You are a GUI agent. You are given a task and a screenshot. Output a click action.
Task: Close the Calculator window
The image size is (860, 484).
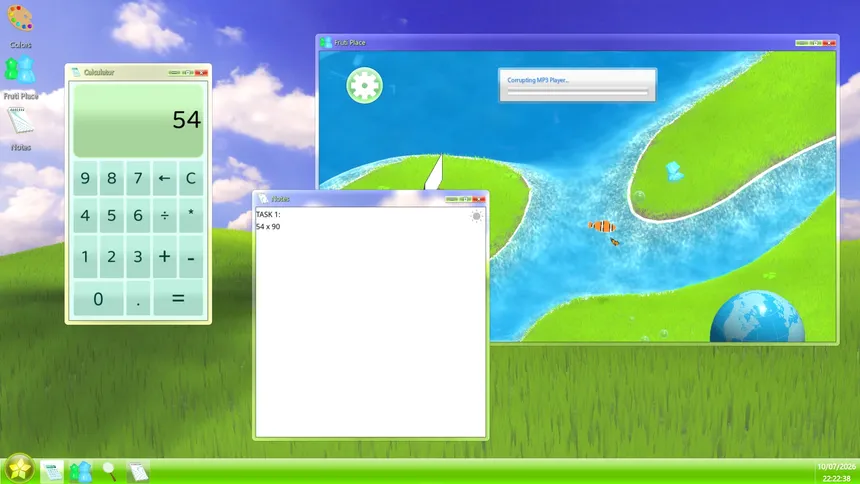(x=201, y=72)
